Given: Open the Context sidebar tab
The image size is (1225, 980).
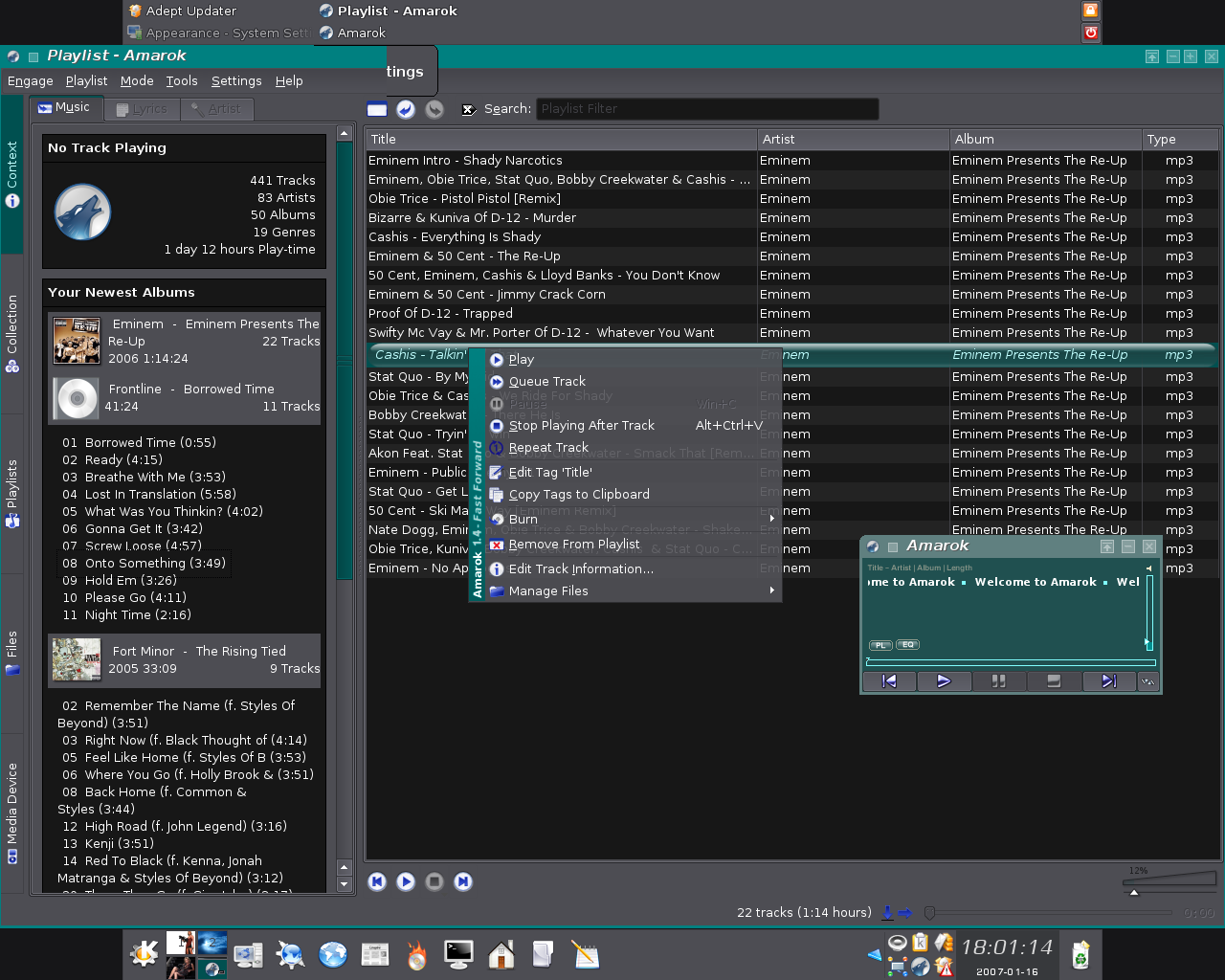Looking at the screenshot, I should (x=11, y=174).
